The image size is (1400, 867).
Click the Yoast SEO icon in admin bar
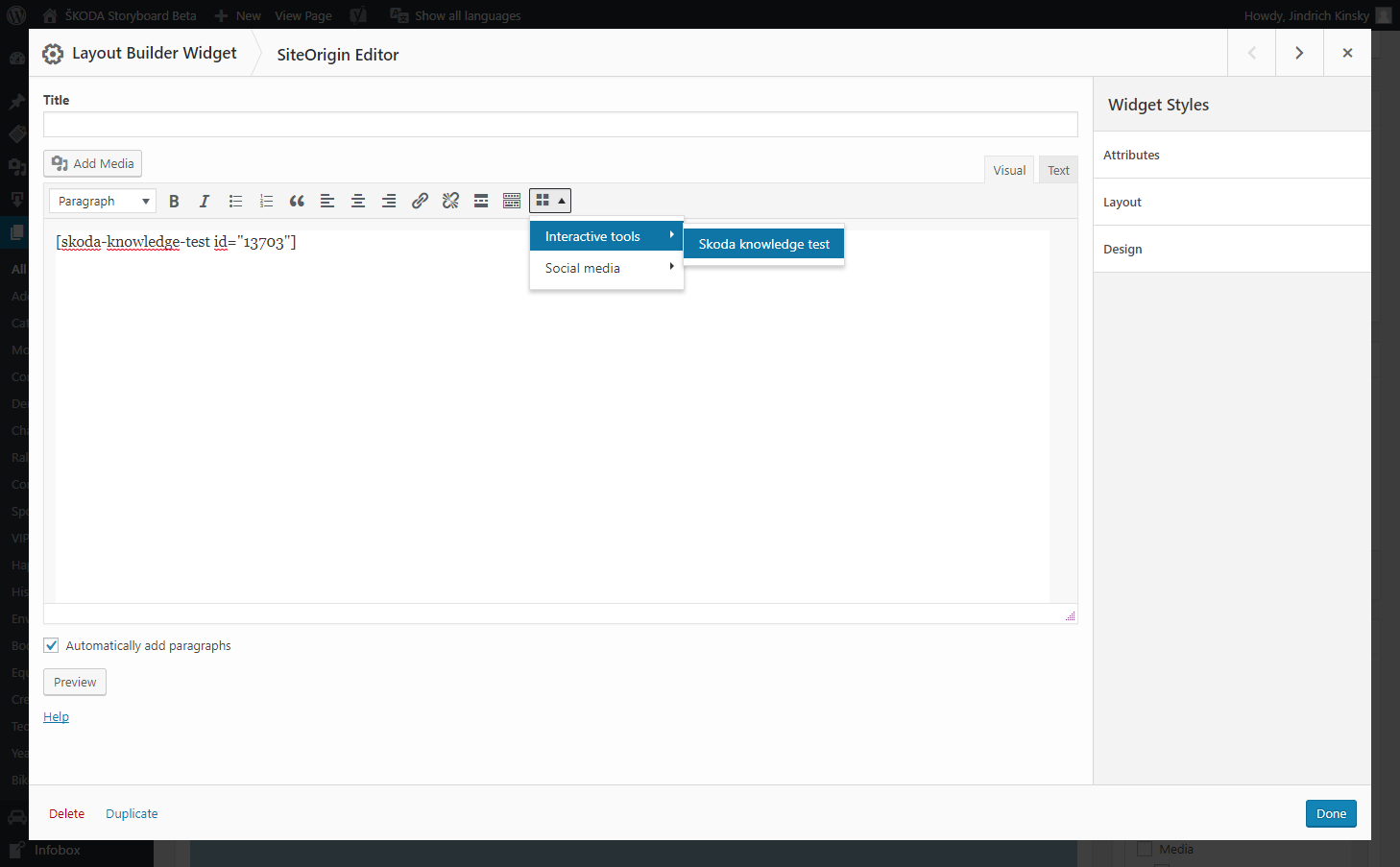[x=358, y=15]
